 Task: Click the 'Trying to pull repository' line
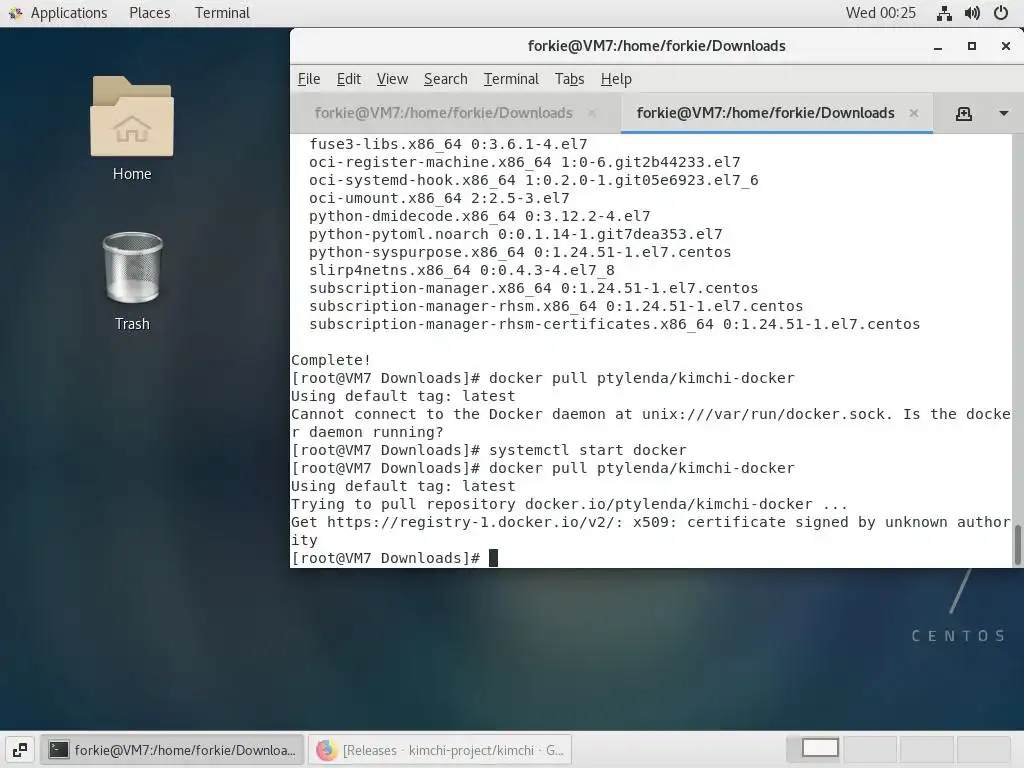click(569, 504)
